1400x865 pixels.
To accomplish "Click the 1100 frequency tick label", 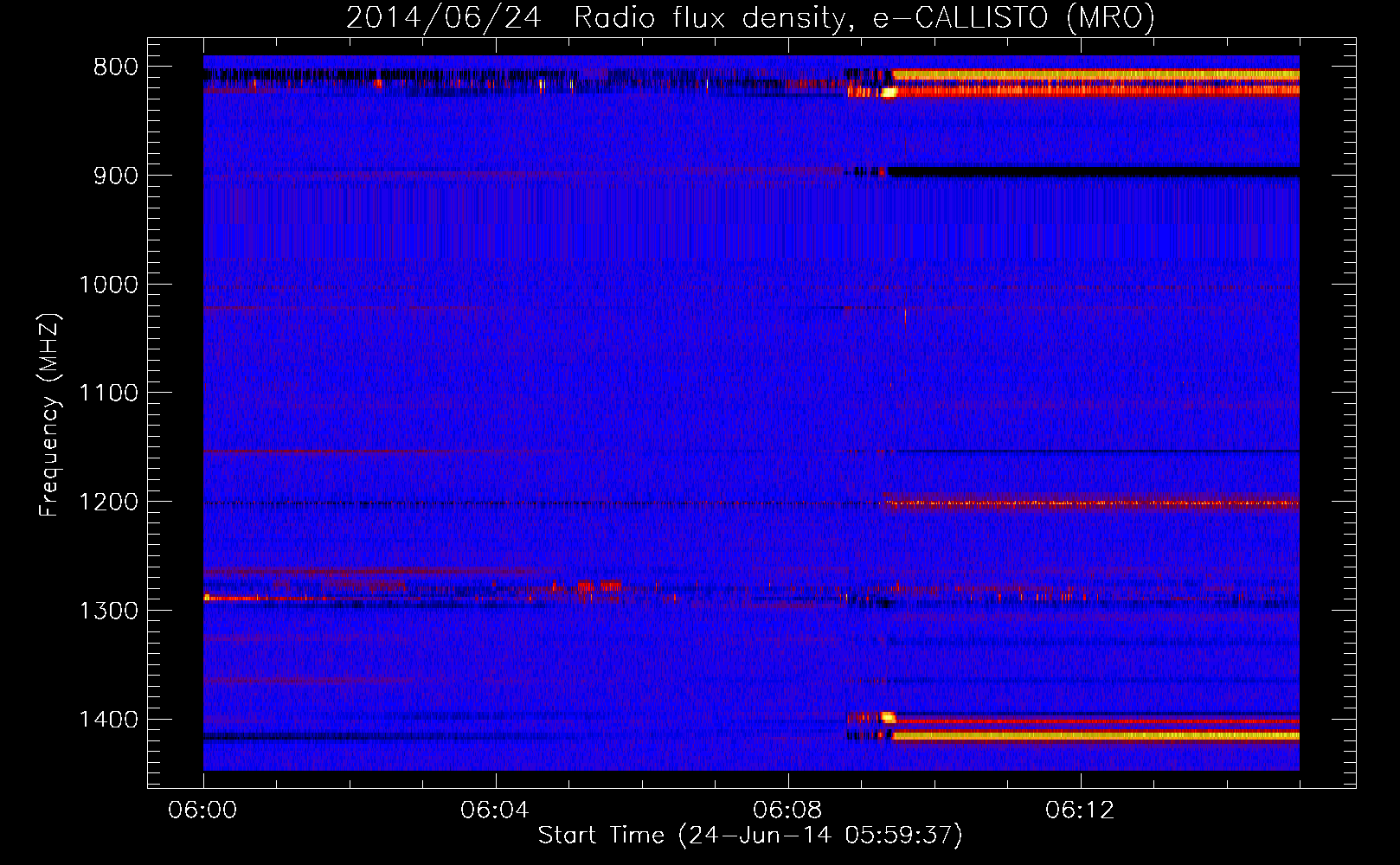I will coord(108,394).
